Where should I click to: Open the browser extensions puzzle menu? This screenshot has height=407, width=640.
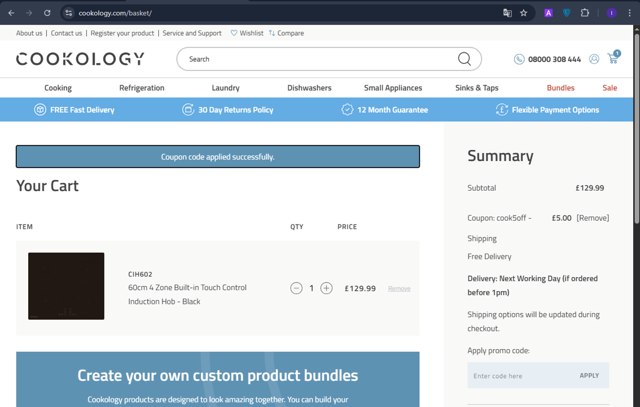[584, 13]
